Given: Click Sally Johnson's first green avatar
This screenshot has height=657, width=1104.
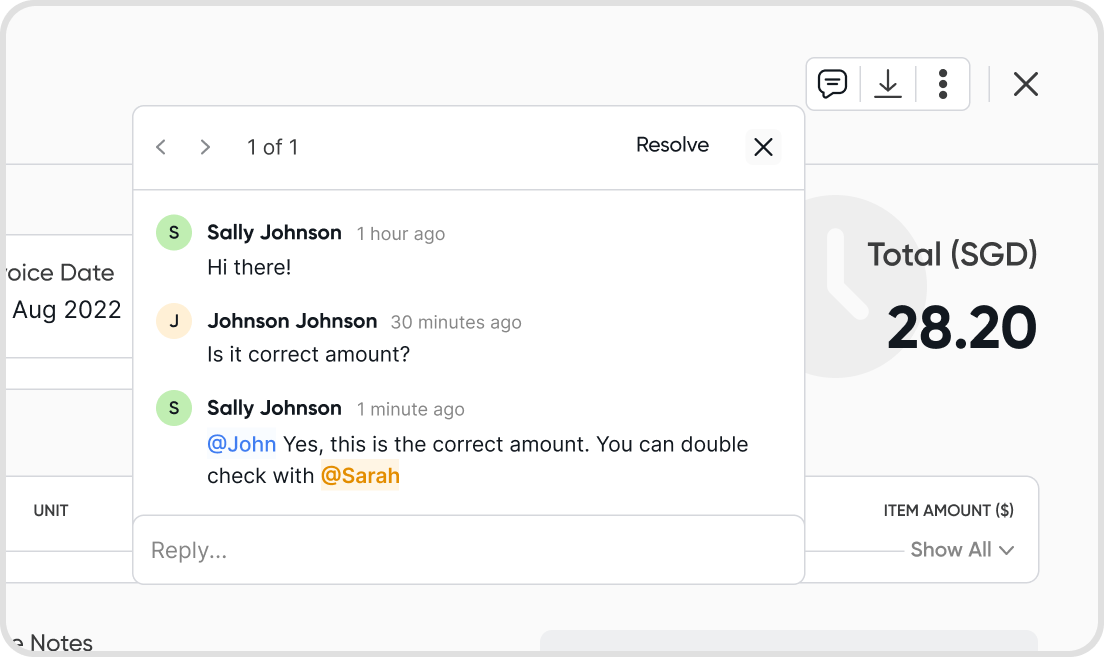Looking at the screenshot, I should [174, 233].
